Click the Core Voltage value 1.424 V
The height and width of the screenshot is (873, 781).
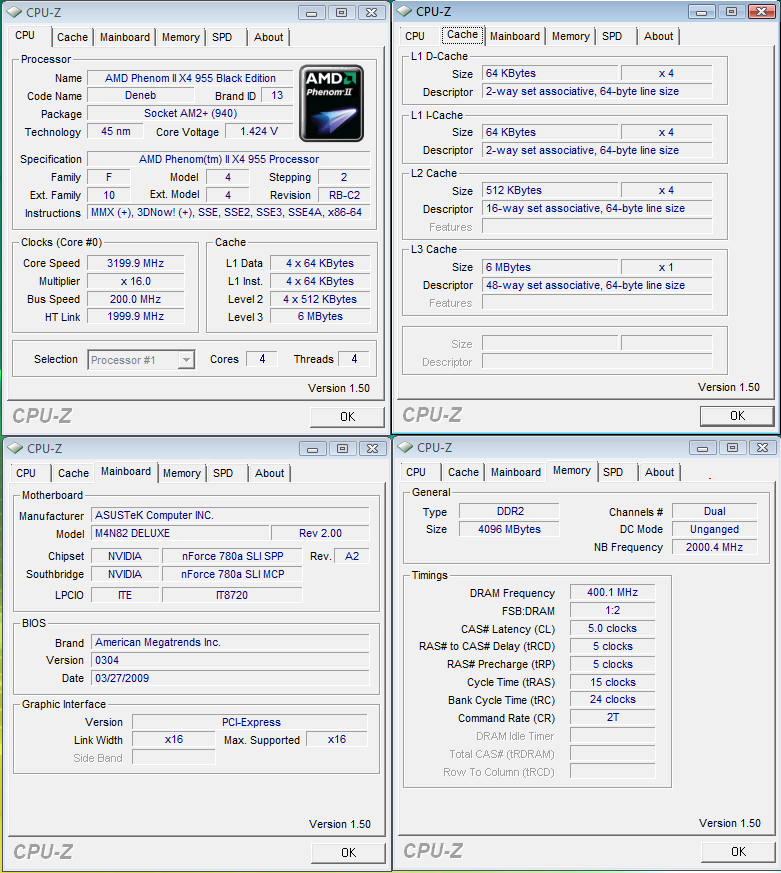pos(259,131)
